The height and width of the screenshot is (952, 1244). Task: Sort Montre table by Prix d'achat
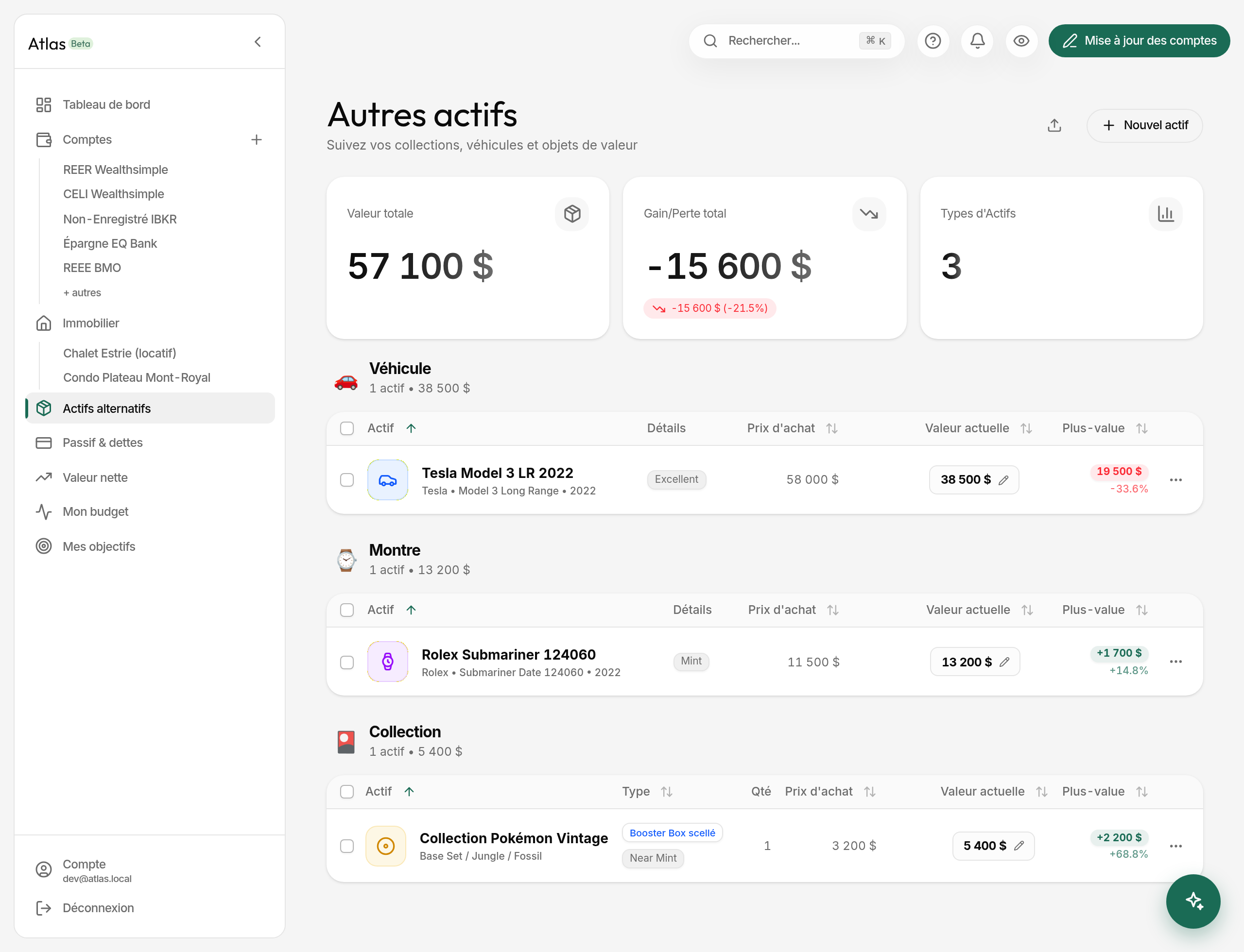tap(793, 610)
